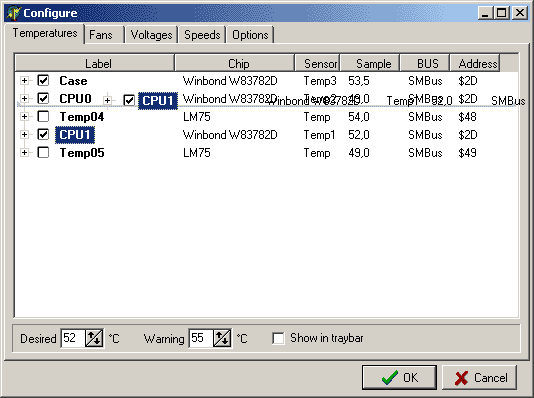Dismiss dialog with Cancel button
The image size is (534, 398).
pos(480,378)
